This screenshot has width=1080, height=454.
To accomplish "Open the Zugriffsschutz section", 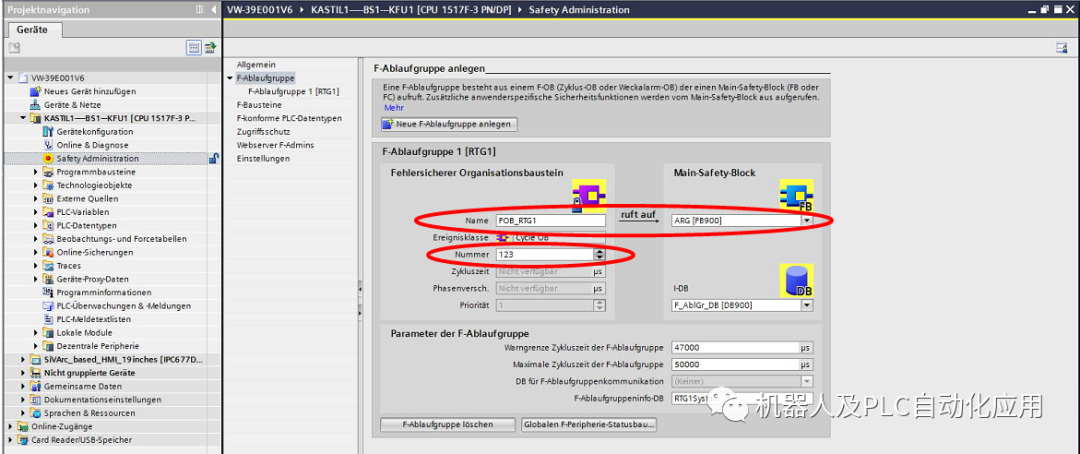I will [263, 132].
